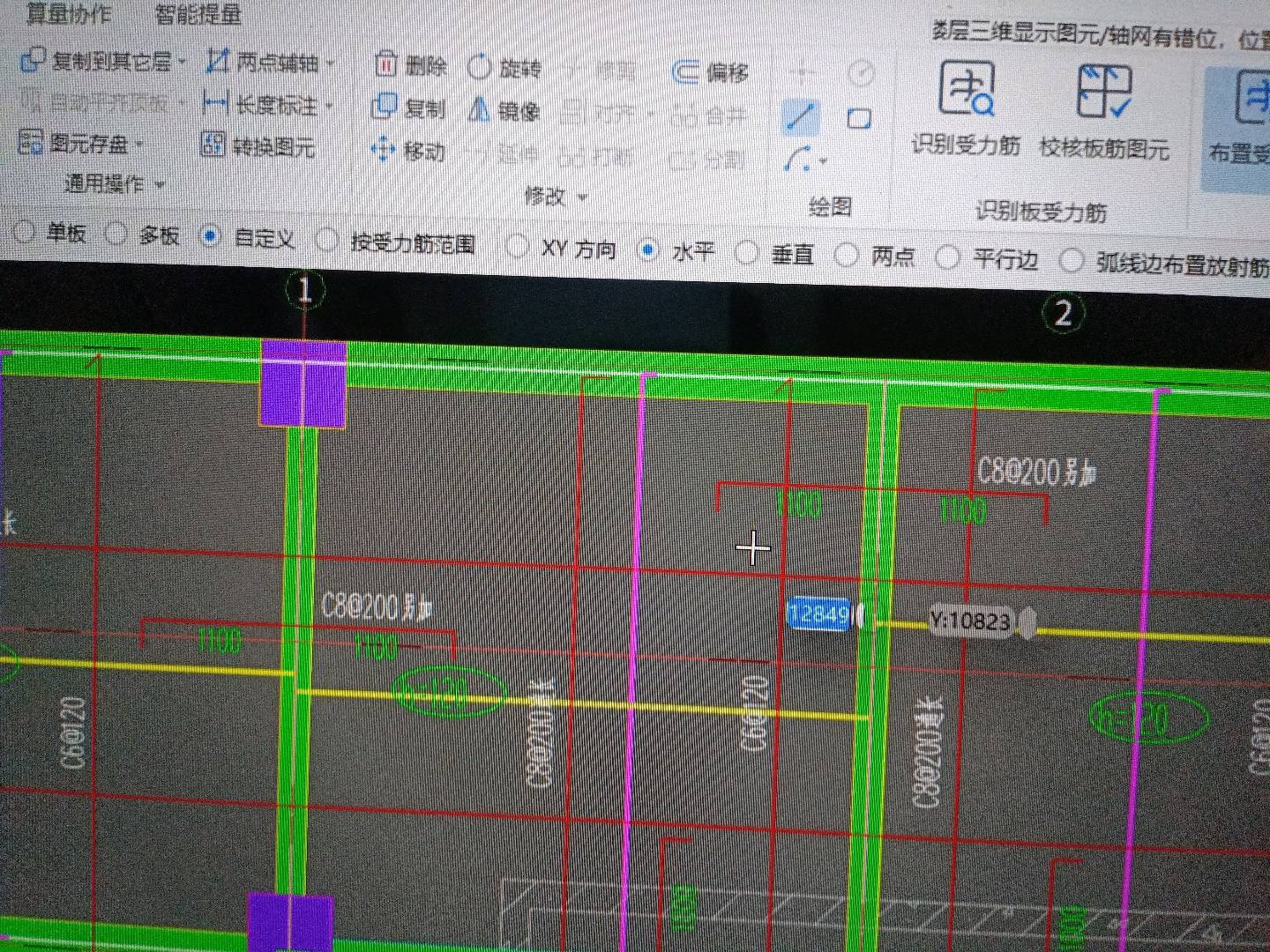Click the Y:10823 coordinate field
This screenshot has width=1270, height=952.
coord(970,621)
